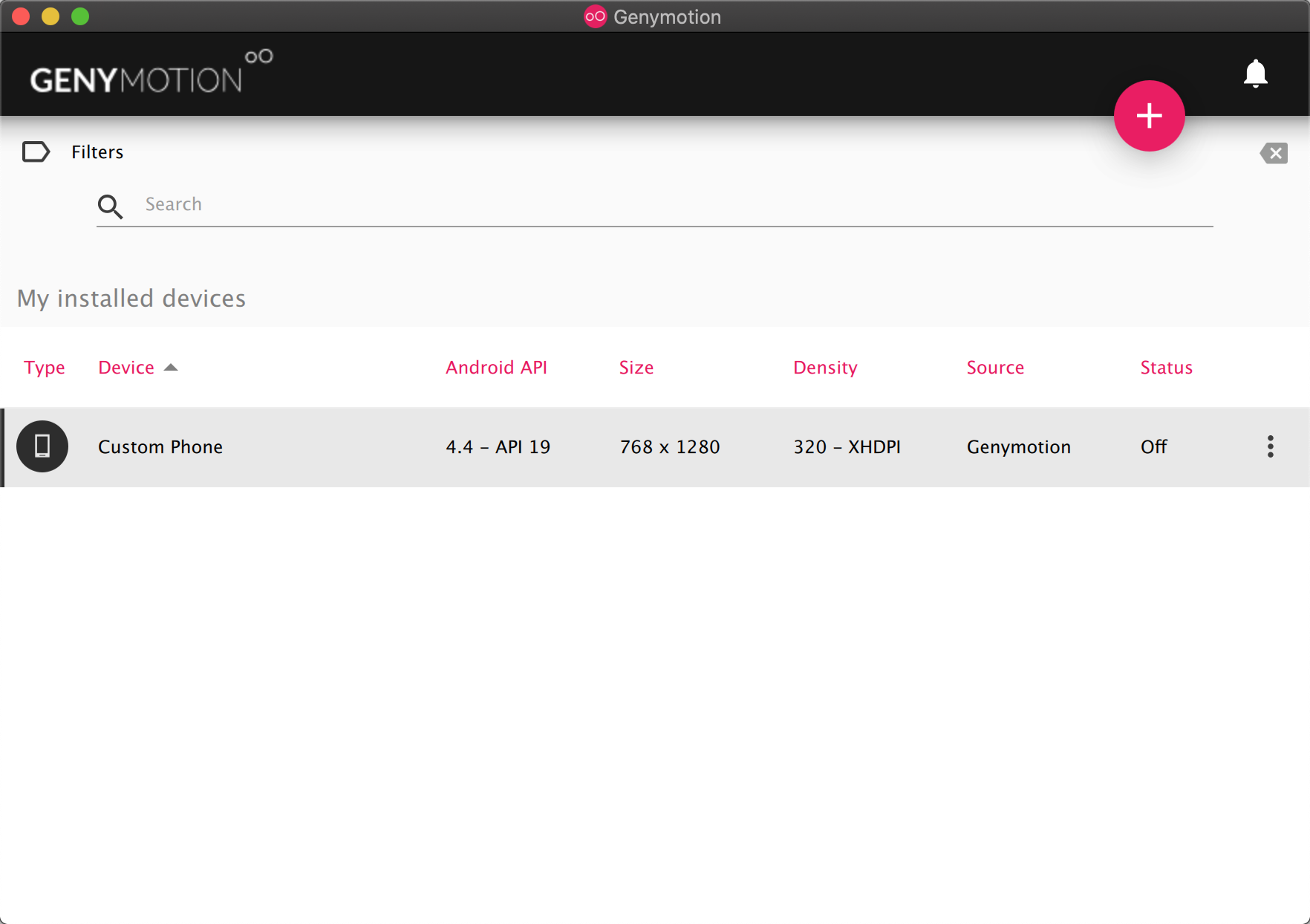Select the Custom Phone device name
Screen dimensions: 1310x924
pos(160,446)
